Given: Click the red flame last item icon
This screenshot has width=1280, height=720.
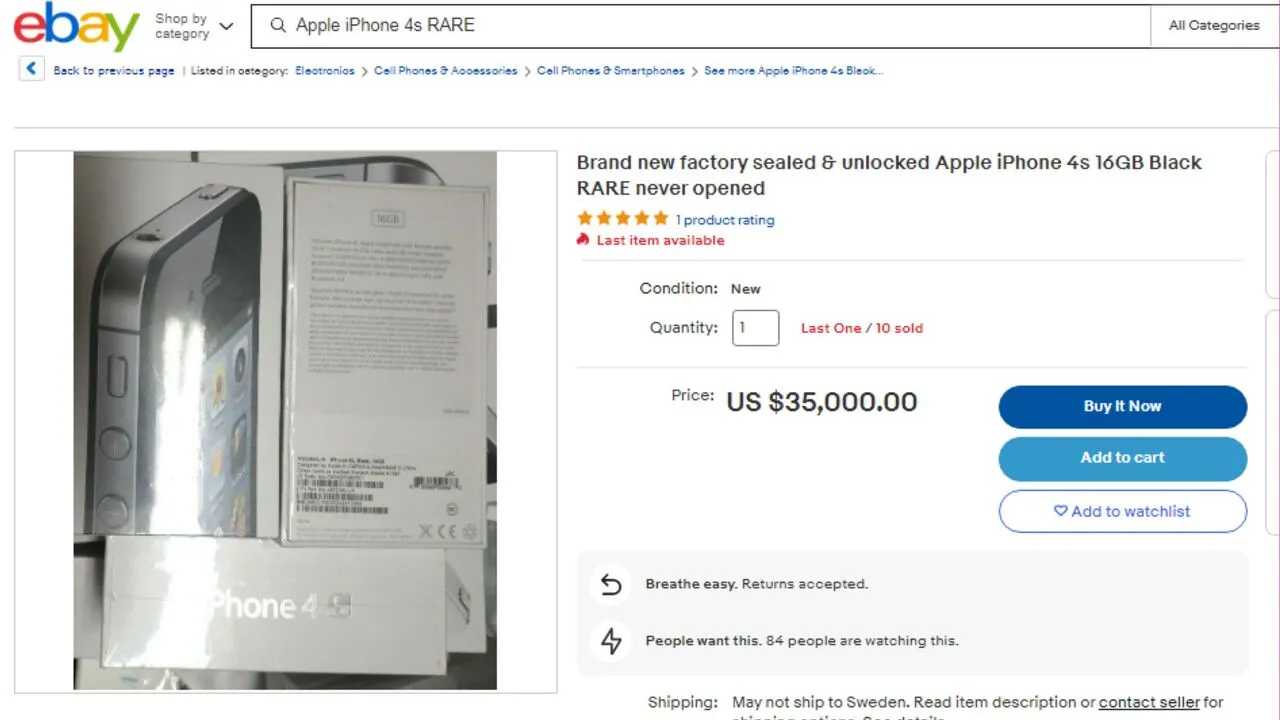Looking at the screenshot, I should (x=583, y=240).
